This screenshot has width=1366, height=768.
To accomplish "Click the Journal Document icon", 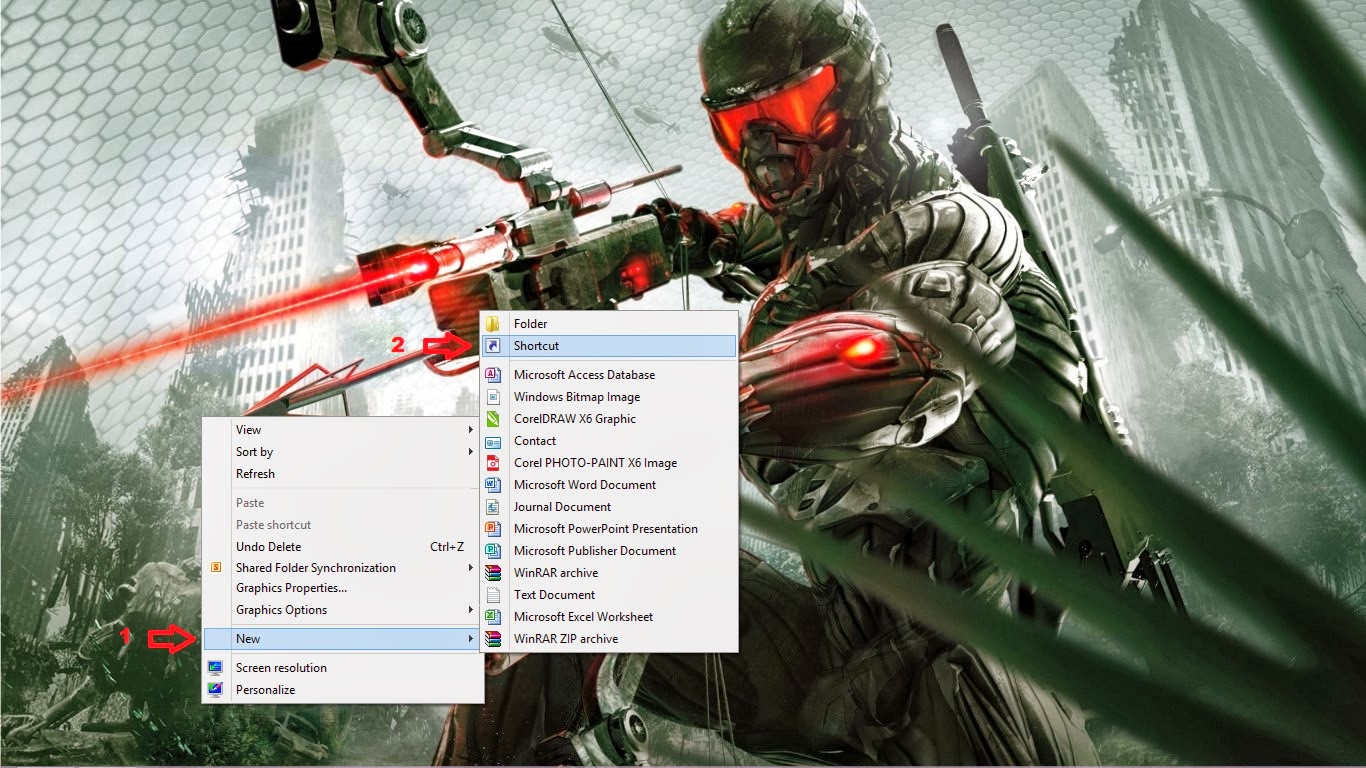I will click(492, 507).
